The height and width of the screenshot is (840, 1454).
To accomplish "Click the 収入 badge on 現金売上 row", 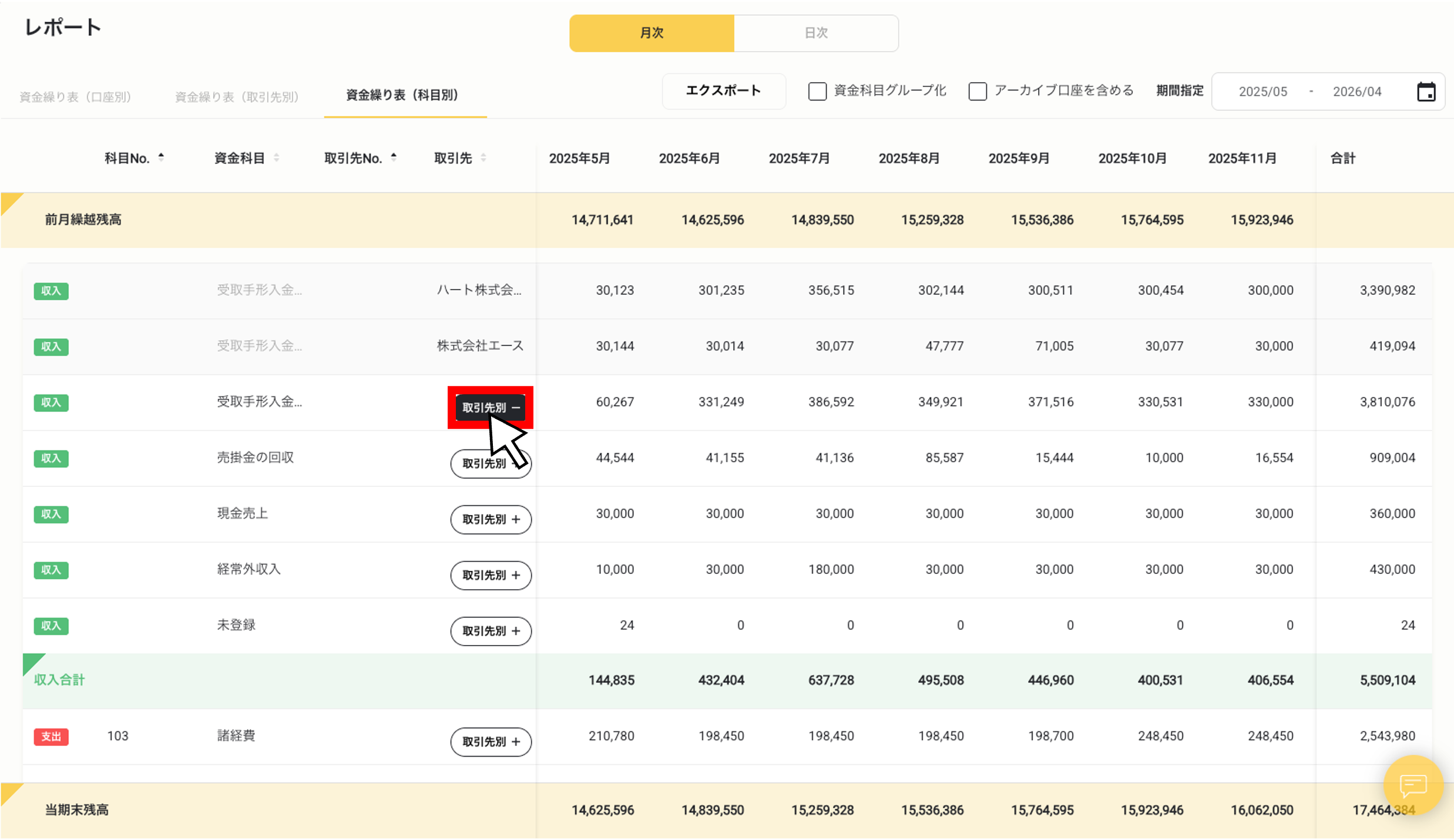I will [51, 514].
